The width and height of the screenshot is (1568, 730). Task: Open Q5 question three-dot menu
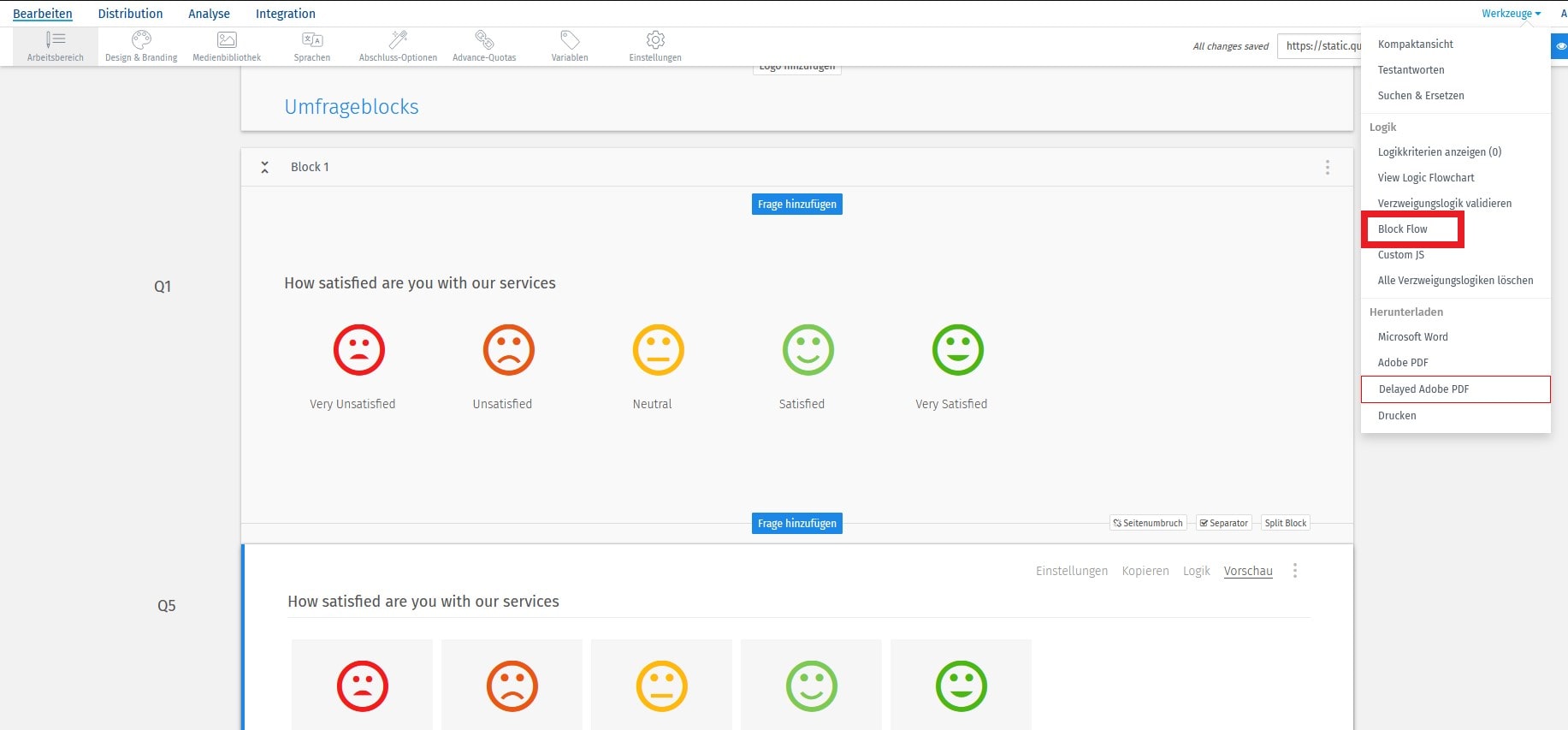(x=1295, y=571)
